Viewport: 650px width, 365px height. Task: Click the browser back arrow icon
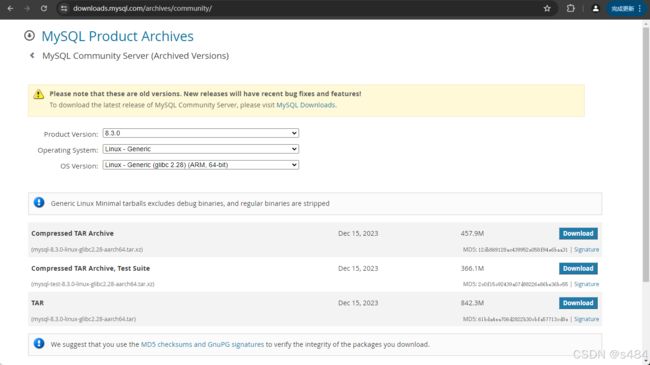10,8
